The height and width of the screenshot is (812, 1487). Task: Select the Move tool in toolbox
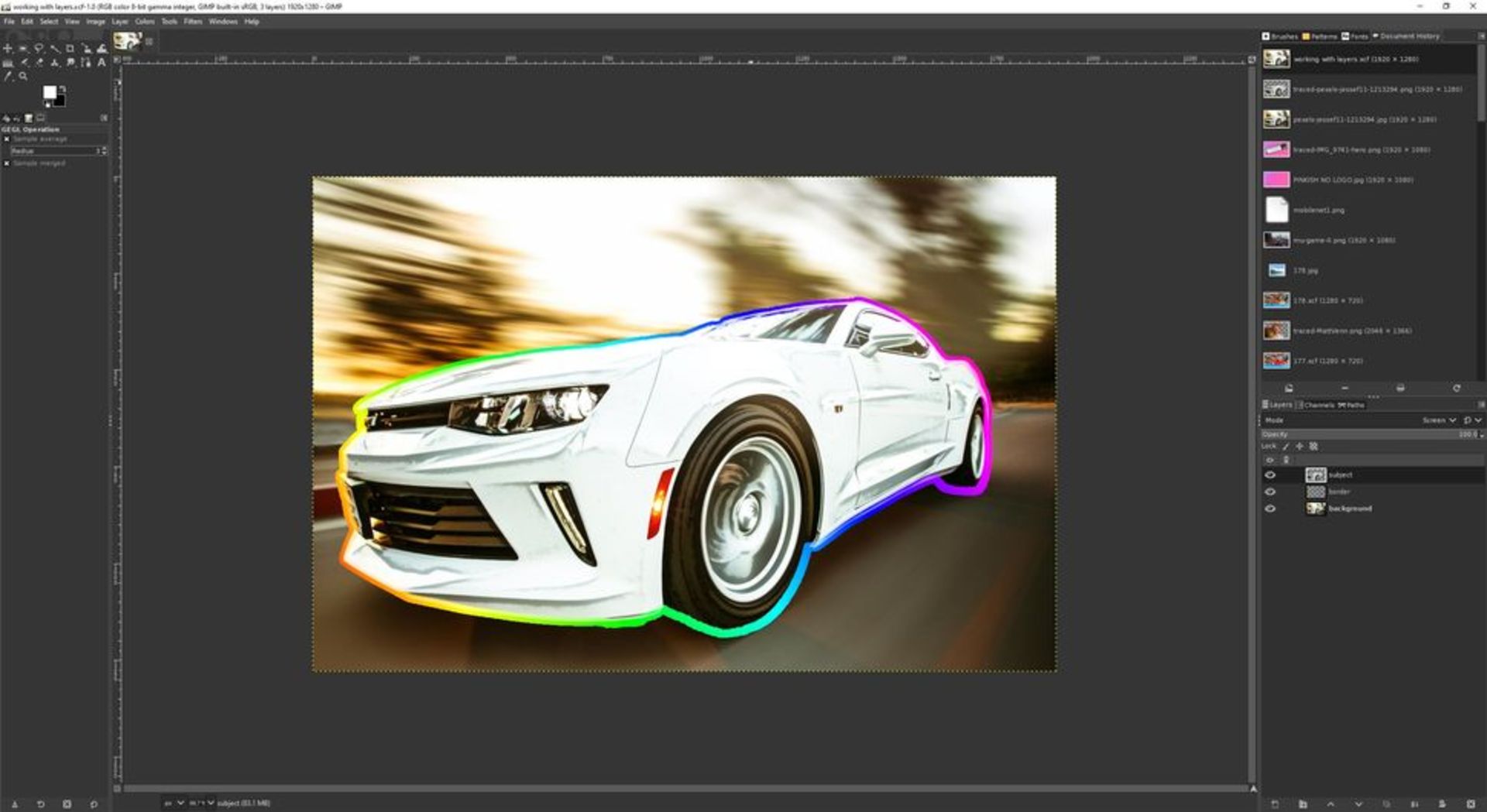pos(8,49)
